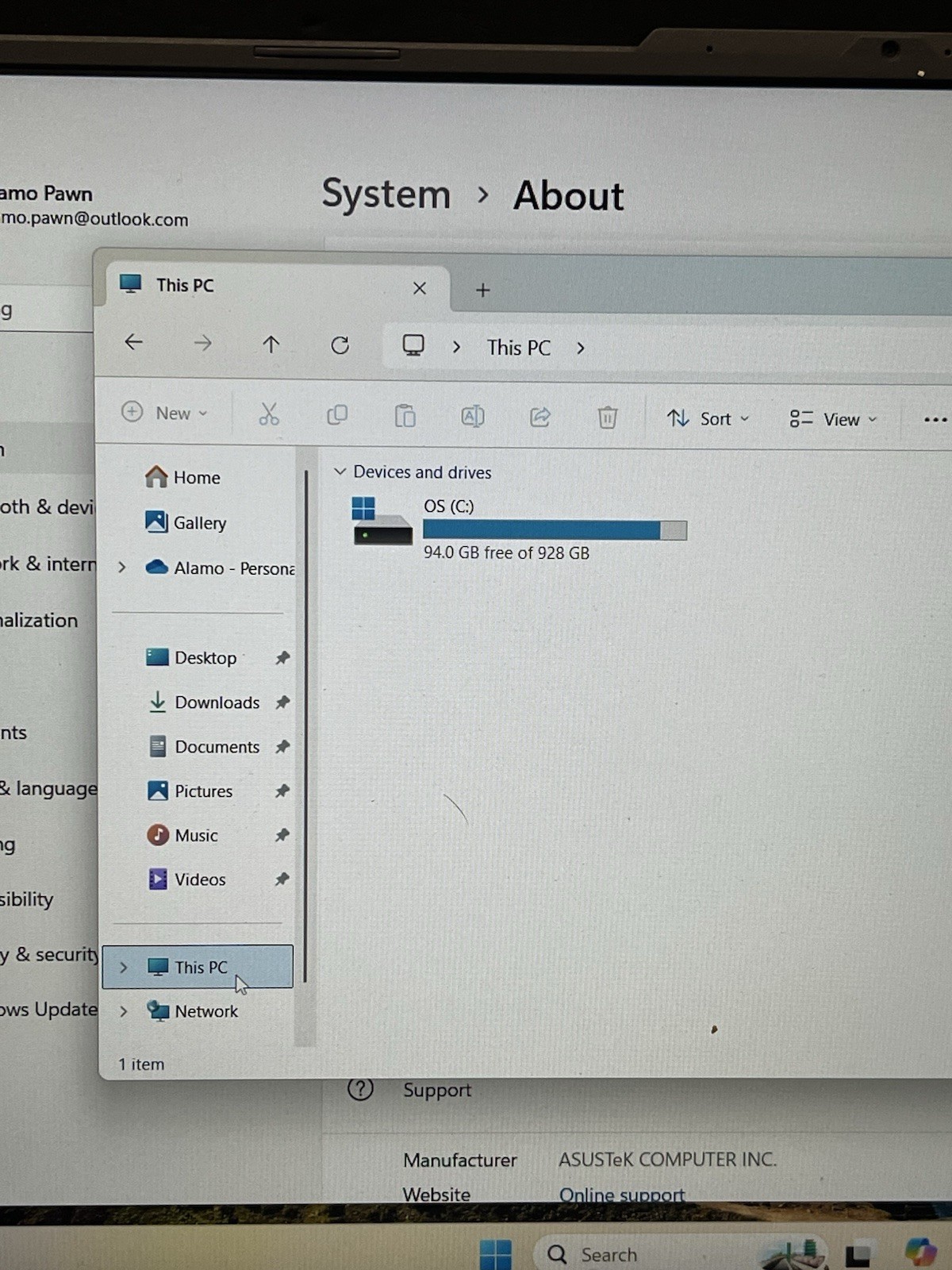Select This PC in navigation pane
The image size is (952, 1270).
tap(198, 967)
